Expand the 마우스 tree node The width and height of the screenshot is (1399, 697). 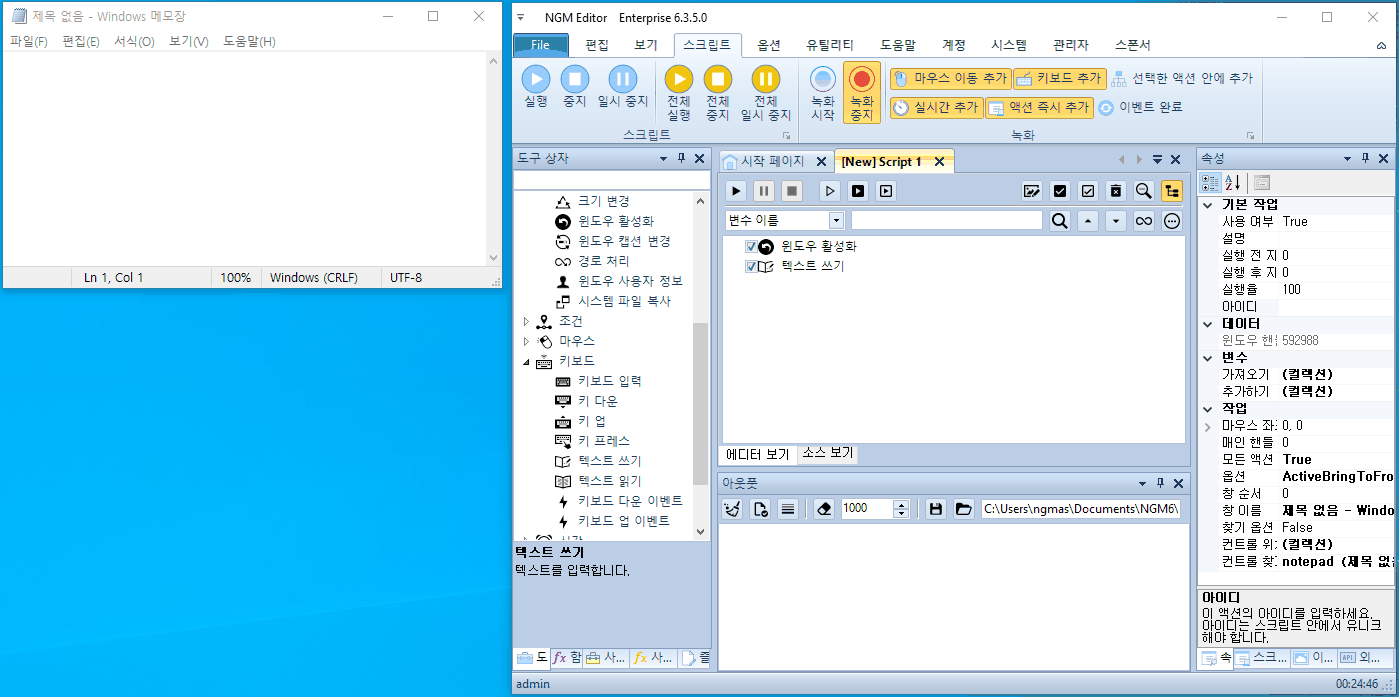pyautogui.click(x=527, y=341)
